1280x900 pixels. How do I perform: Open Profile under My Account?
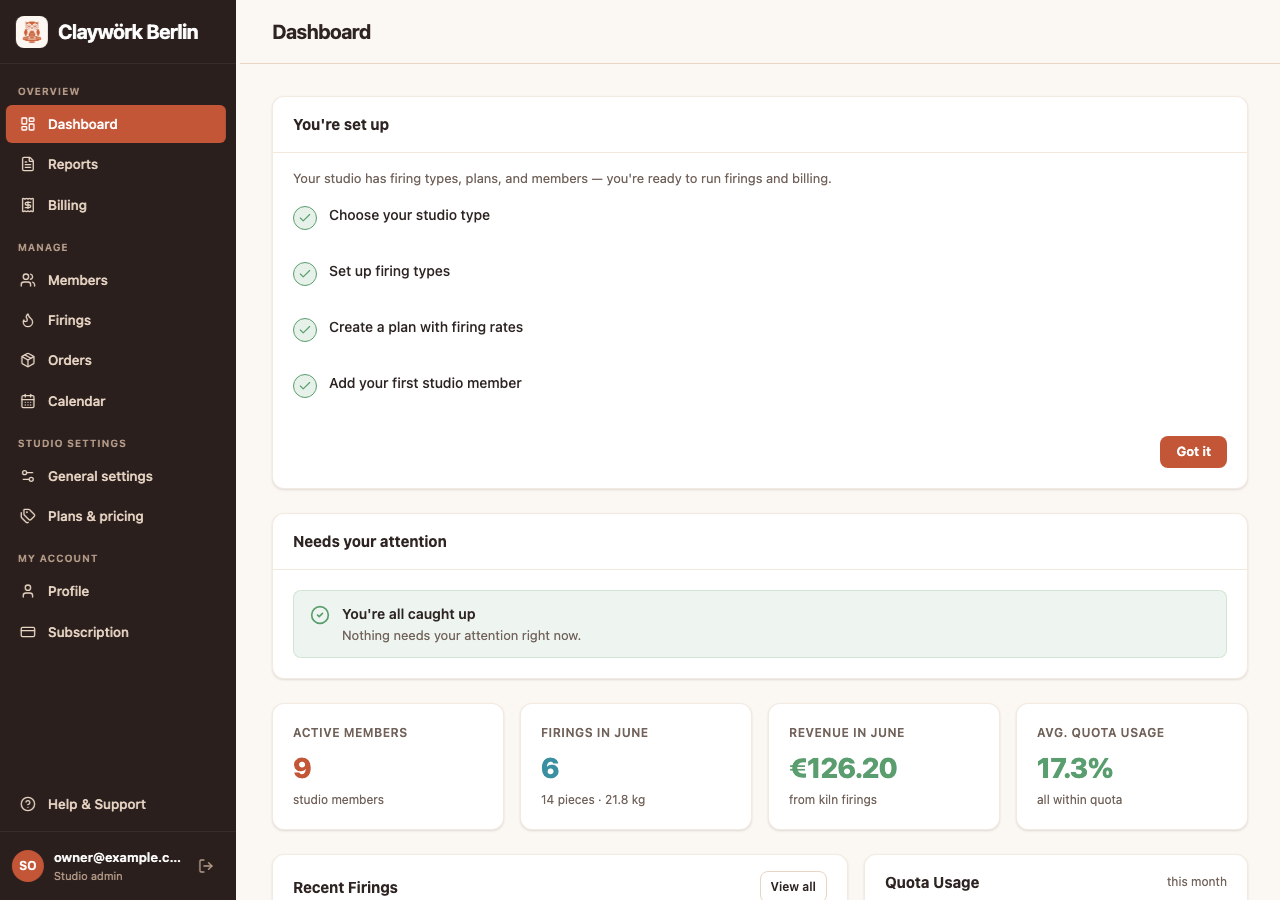coord(116,591)
